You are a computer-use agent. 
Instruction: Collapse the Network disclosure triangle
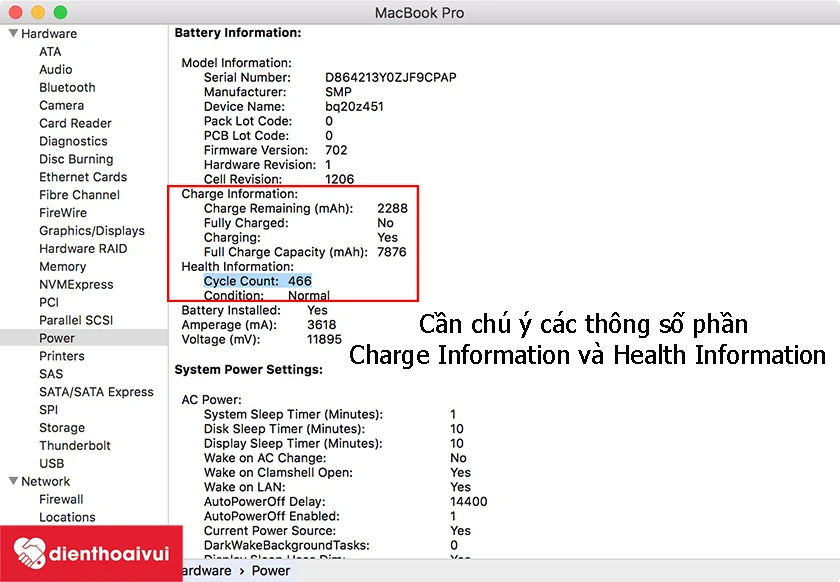click(13, 481)
